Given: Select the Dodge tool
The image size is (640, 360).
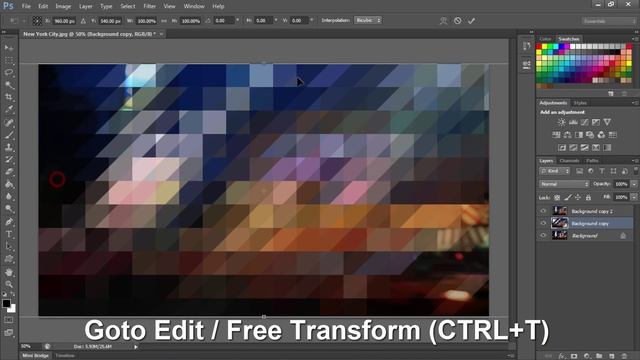Looking at the screenshot, I should [9, 209].
